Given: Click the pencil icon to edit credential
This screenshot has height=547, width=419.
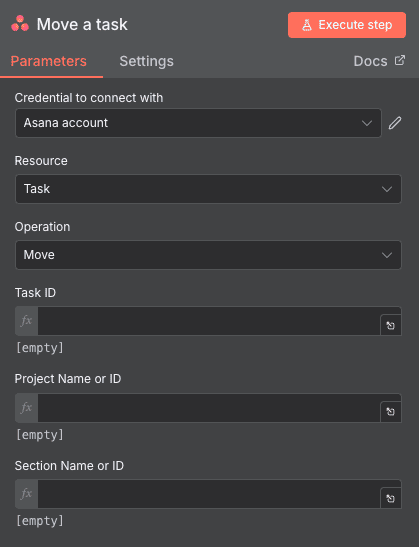Looking at the screenshot, I should pyautogui.click(x=395, y=123).
